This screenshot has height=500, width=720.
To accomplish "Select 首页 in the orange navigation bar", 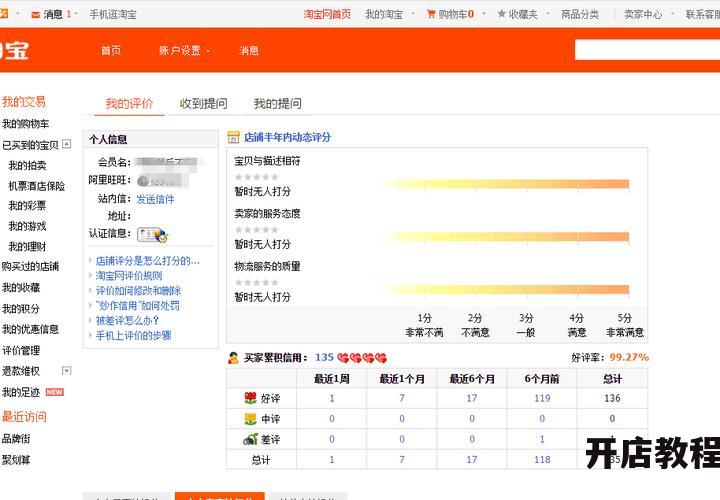I will tap(111, 51).
